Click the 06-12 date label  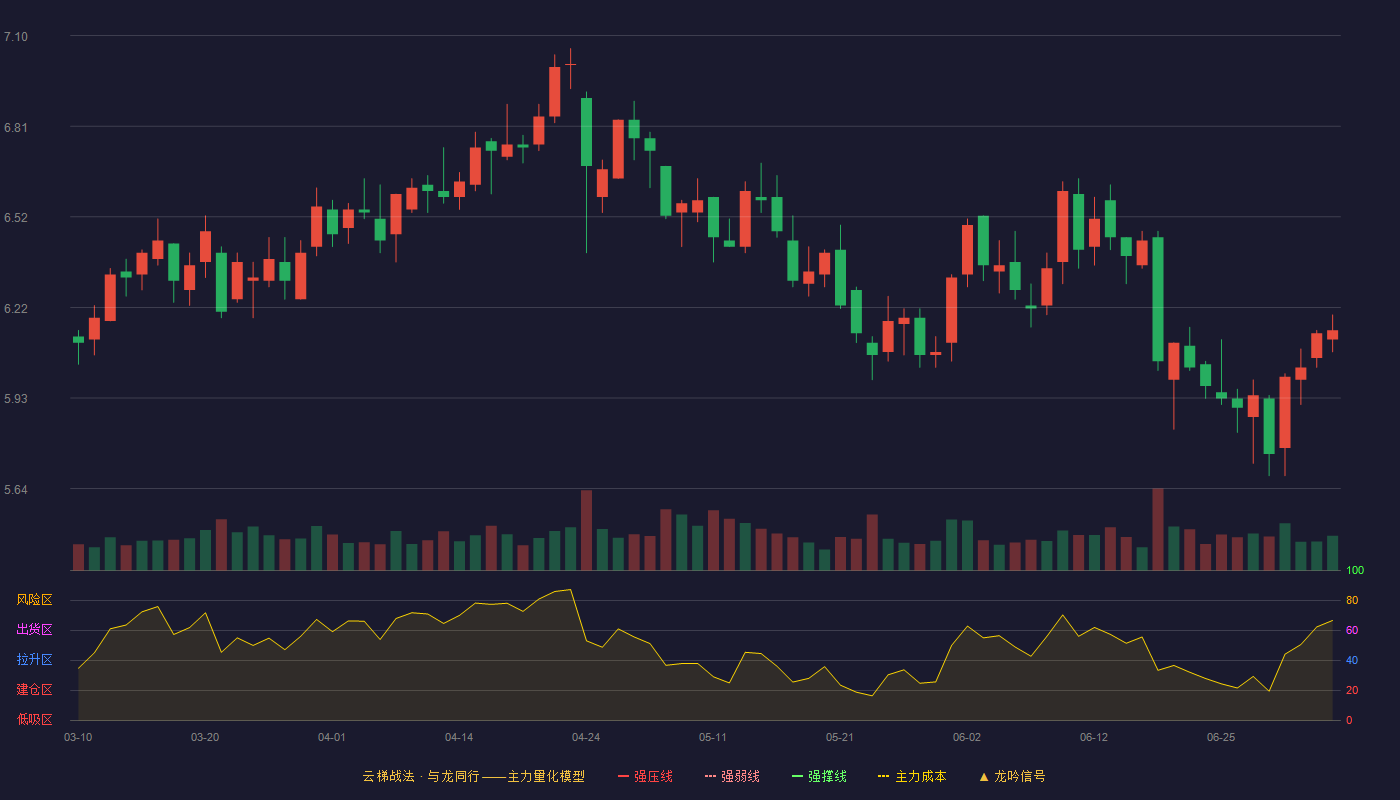[1094, 737]
